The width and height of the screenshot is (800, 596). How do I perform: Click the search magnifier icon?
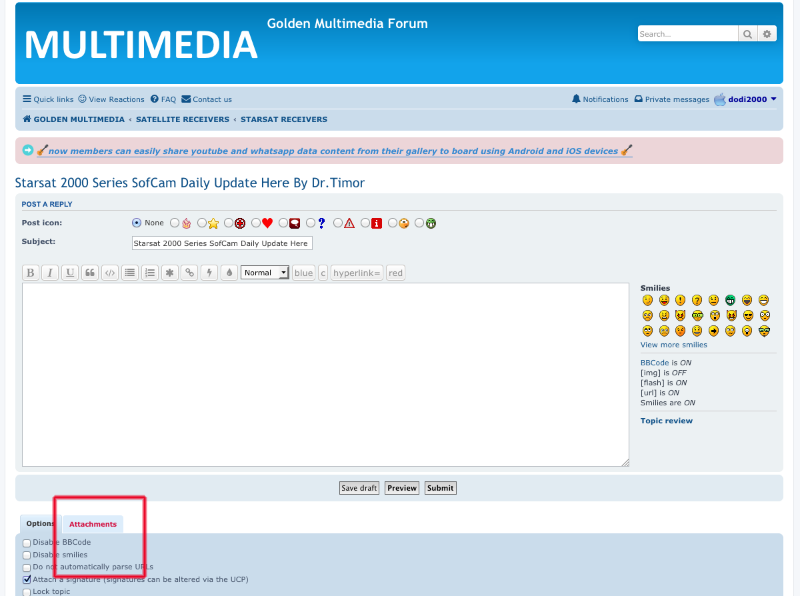(747, 34)
